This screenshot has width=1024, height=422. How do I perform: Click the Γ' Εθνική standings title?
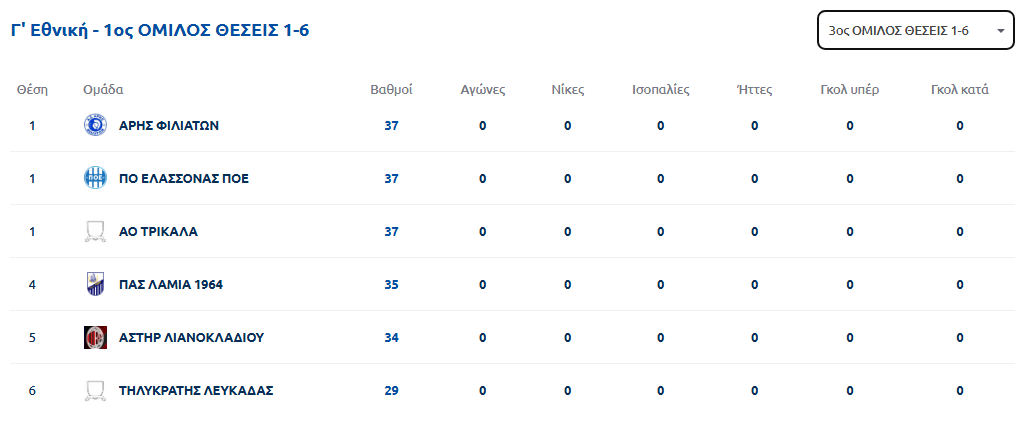(160, 31)
